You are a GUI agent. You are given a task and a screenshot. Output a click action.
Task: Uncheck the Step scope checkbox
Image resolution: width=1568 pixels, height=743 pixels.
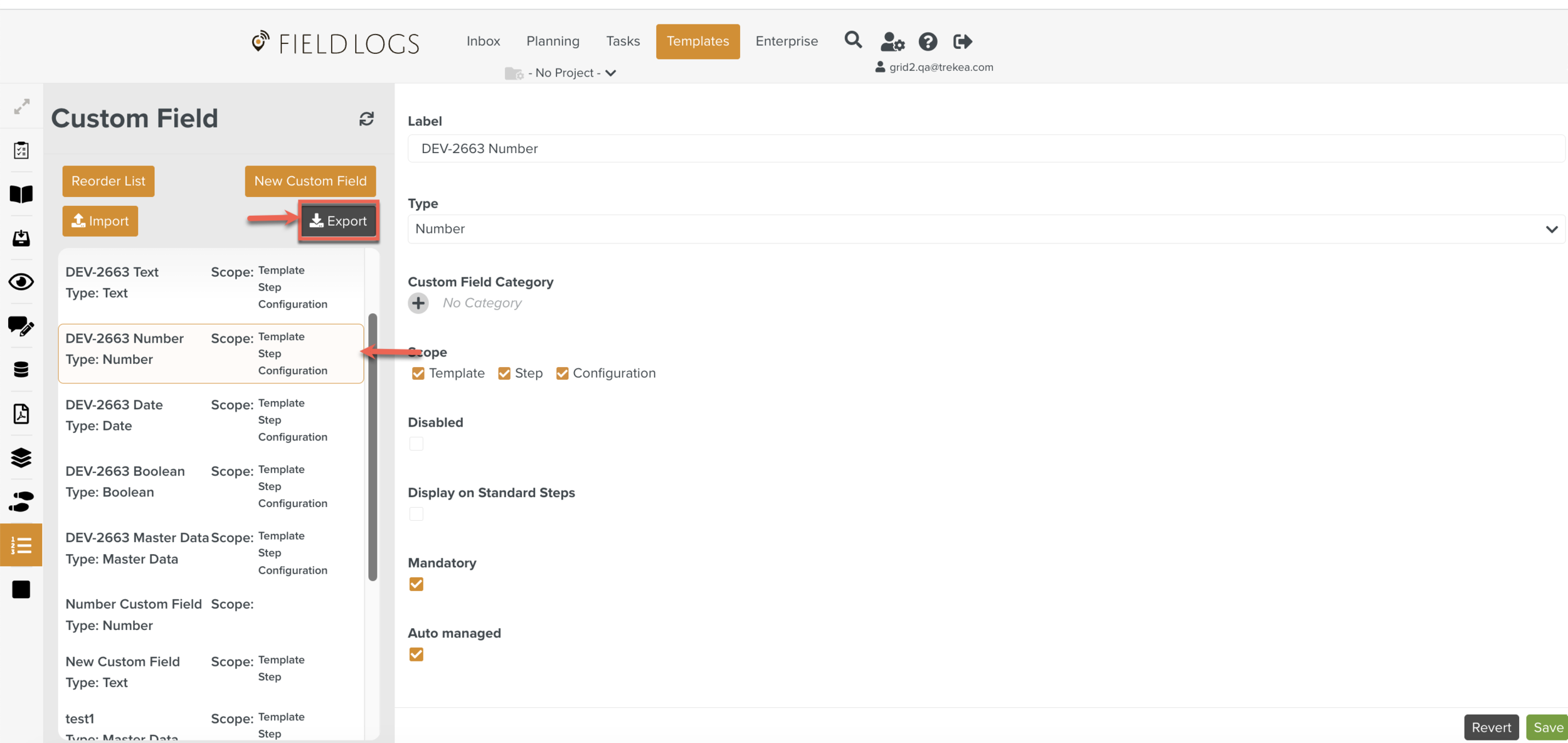tap(504, 373)
